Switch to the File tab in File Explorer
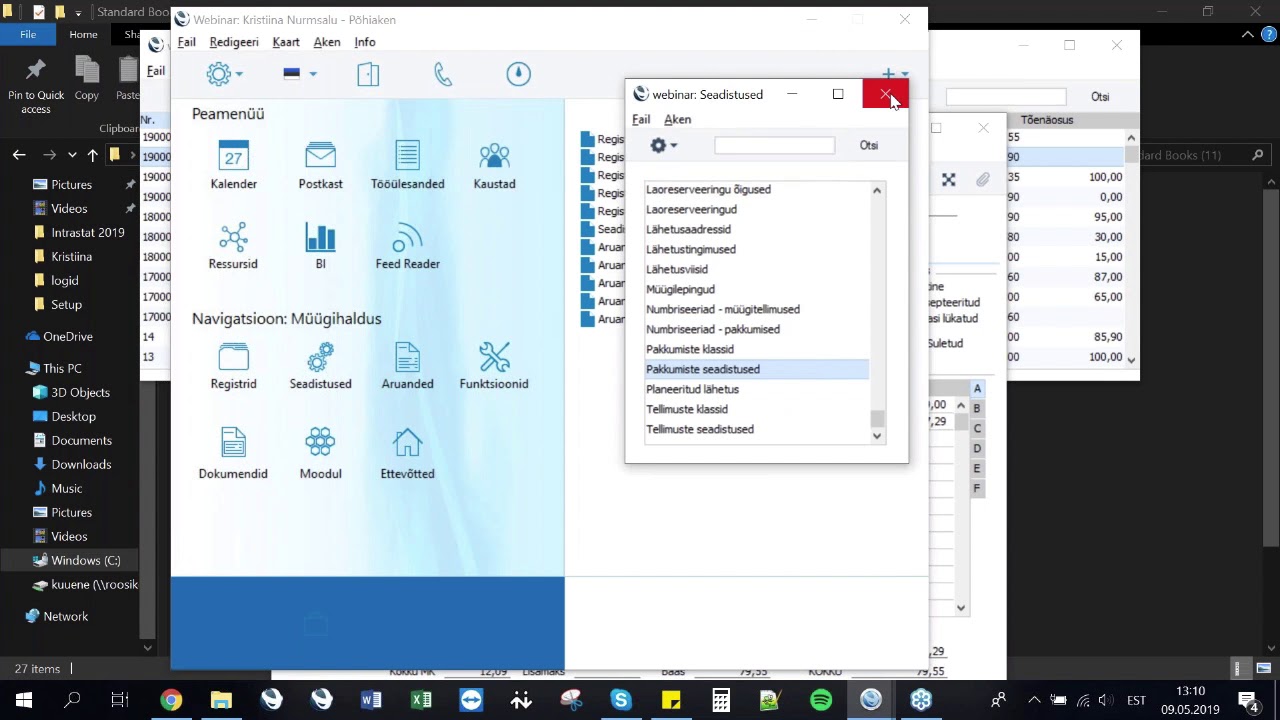The image size is (1280, 720). point(28,34)
